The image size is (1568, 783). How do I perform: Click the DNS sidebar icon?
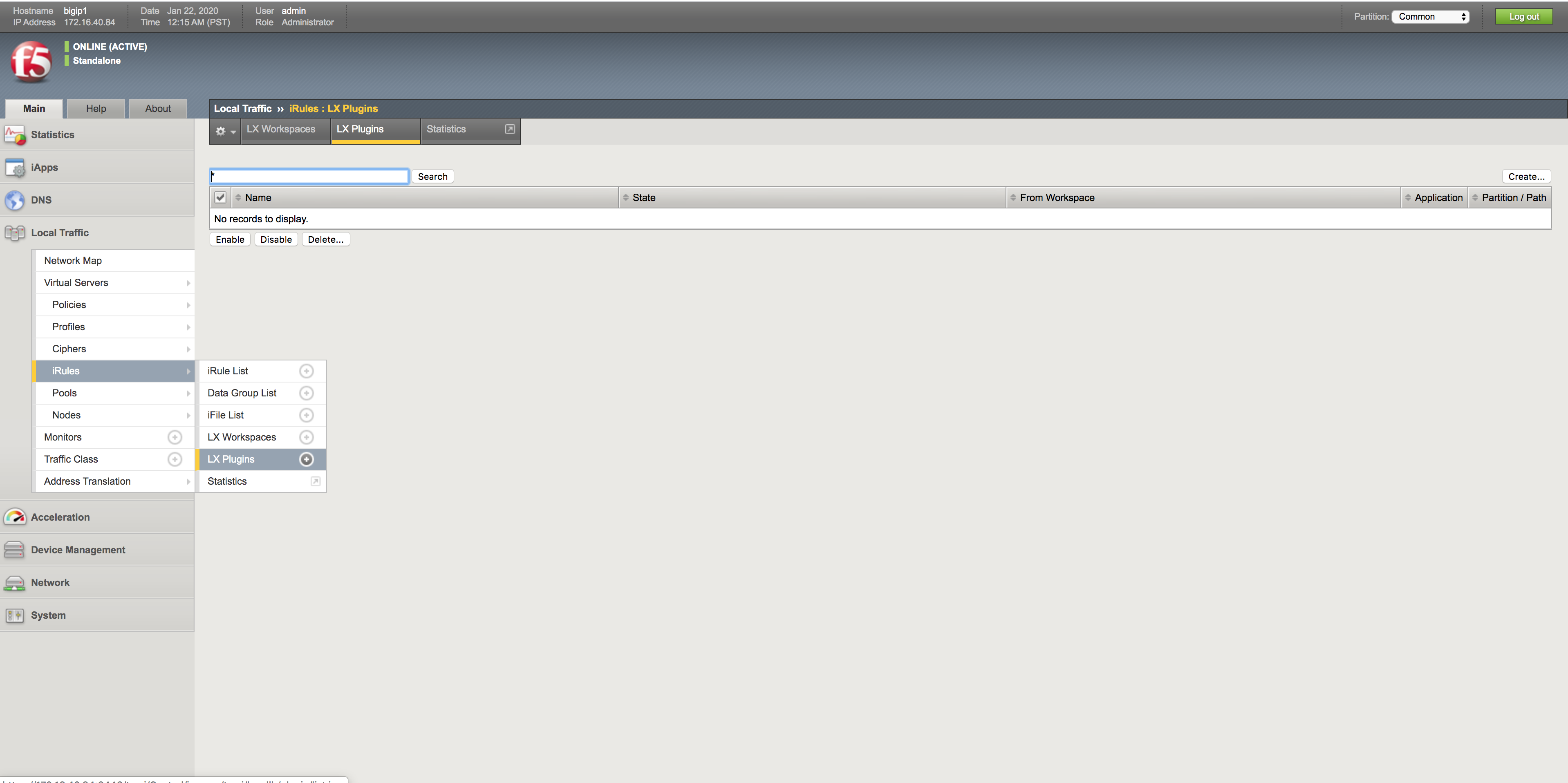(x=15, y=200)
